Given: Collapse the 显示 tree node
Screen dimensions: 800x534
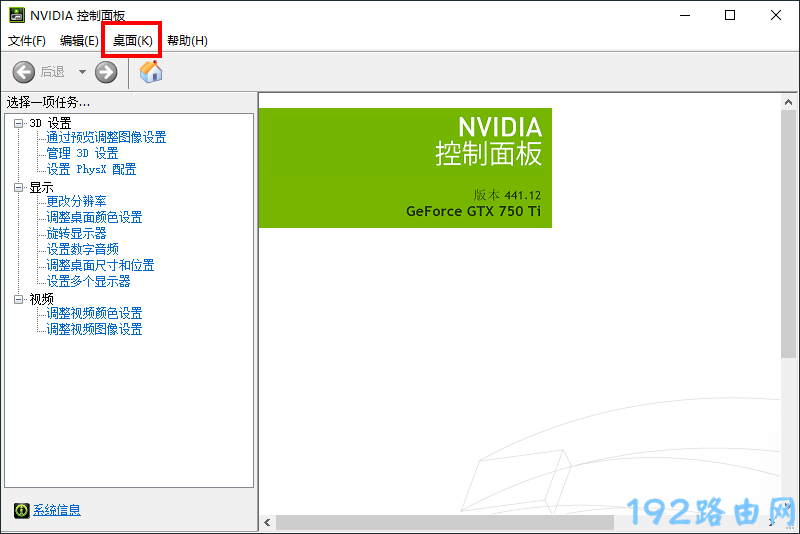Looking at the screenshot, I should 18,188.
